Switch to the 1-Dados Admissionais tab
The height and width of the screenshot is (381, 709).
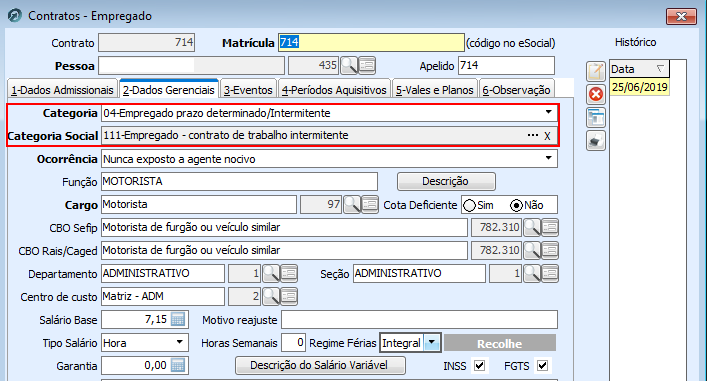click(62, 90)
